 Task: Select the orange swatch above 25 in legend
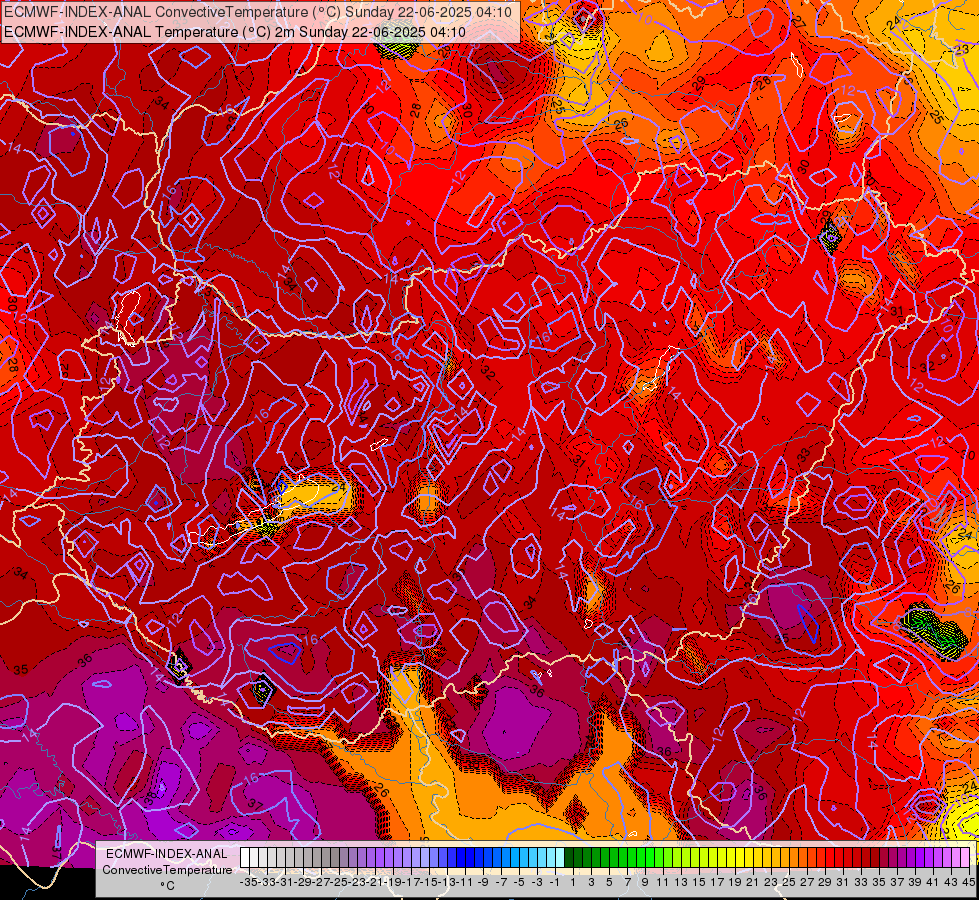click(785, 858)
